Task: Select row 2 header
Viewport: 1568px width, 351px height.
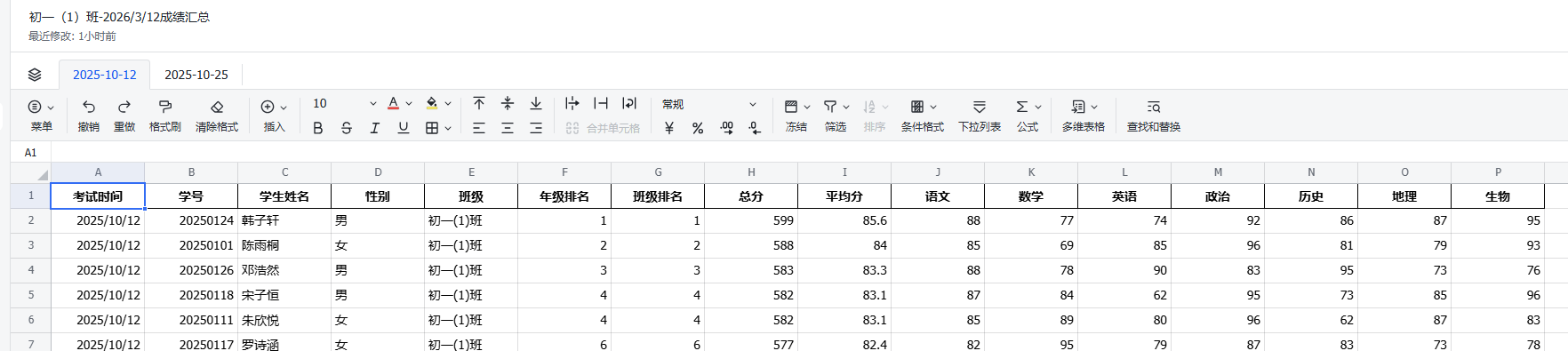Action: 31,220
